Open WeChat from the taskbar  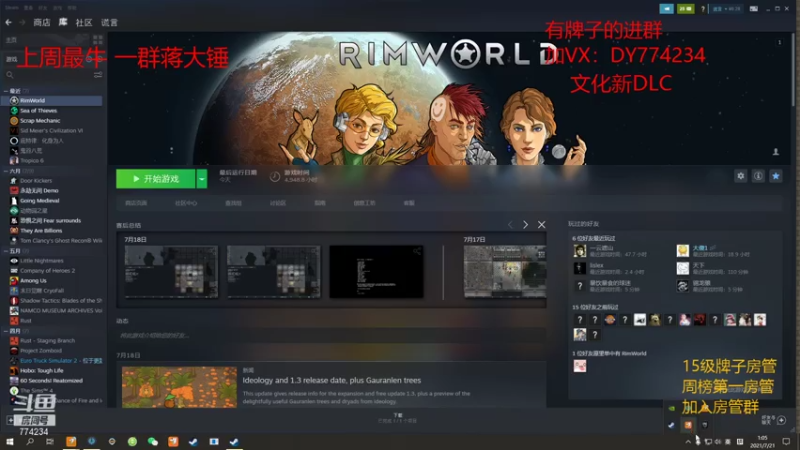pos(153,441)
